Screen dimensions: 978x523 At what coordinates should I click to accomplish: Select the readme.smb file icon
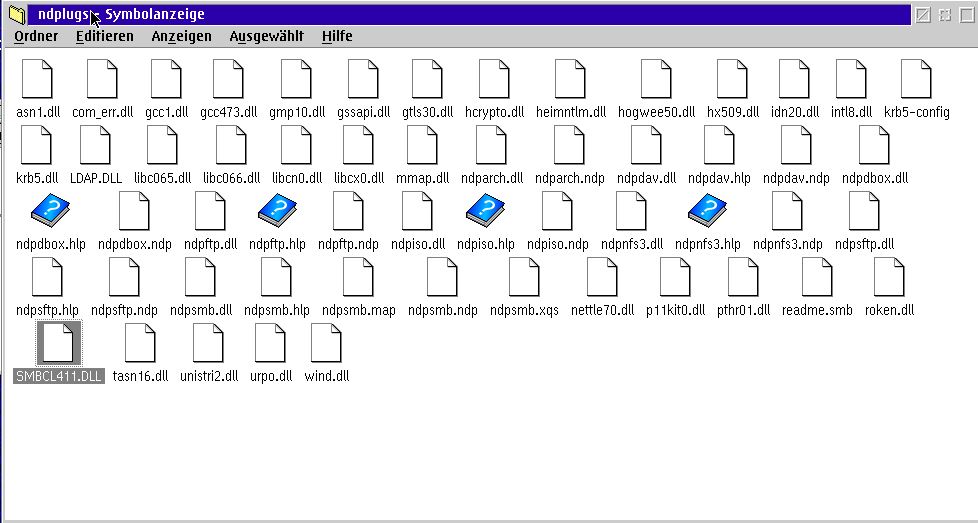click(816, 277)
